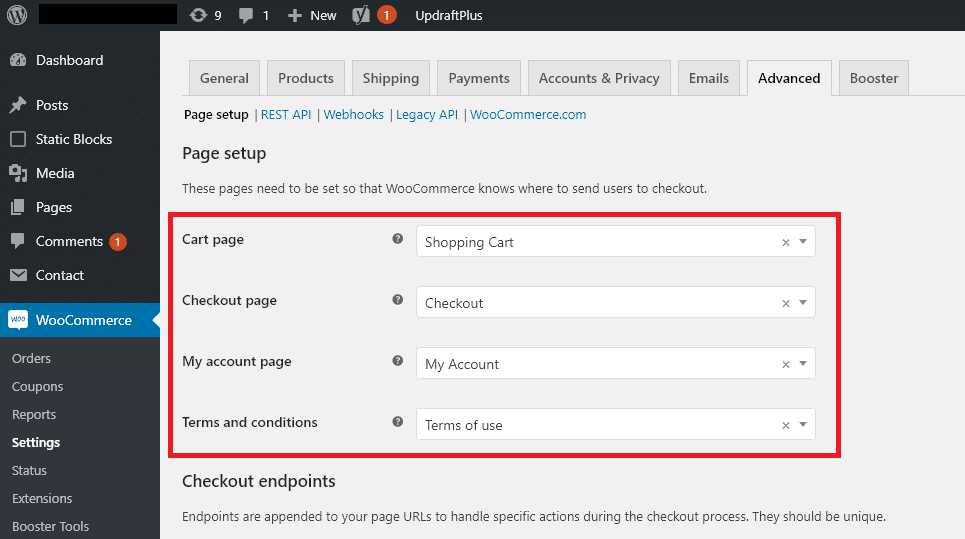Open Media in the sidebar

pos(55,174)
